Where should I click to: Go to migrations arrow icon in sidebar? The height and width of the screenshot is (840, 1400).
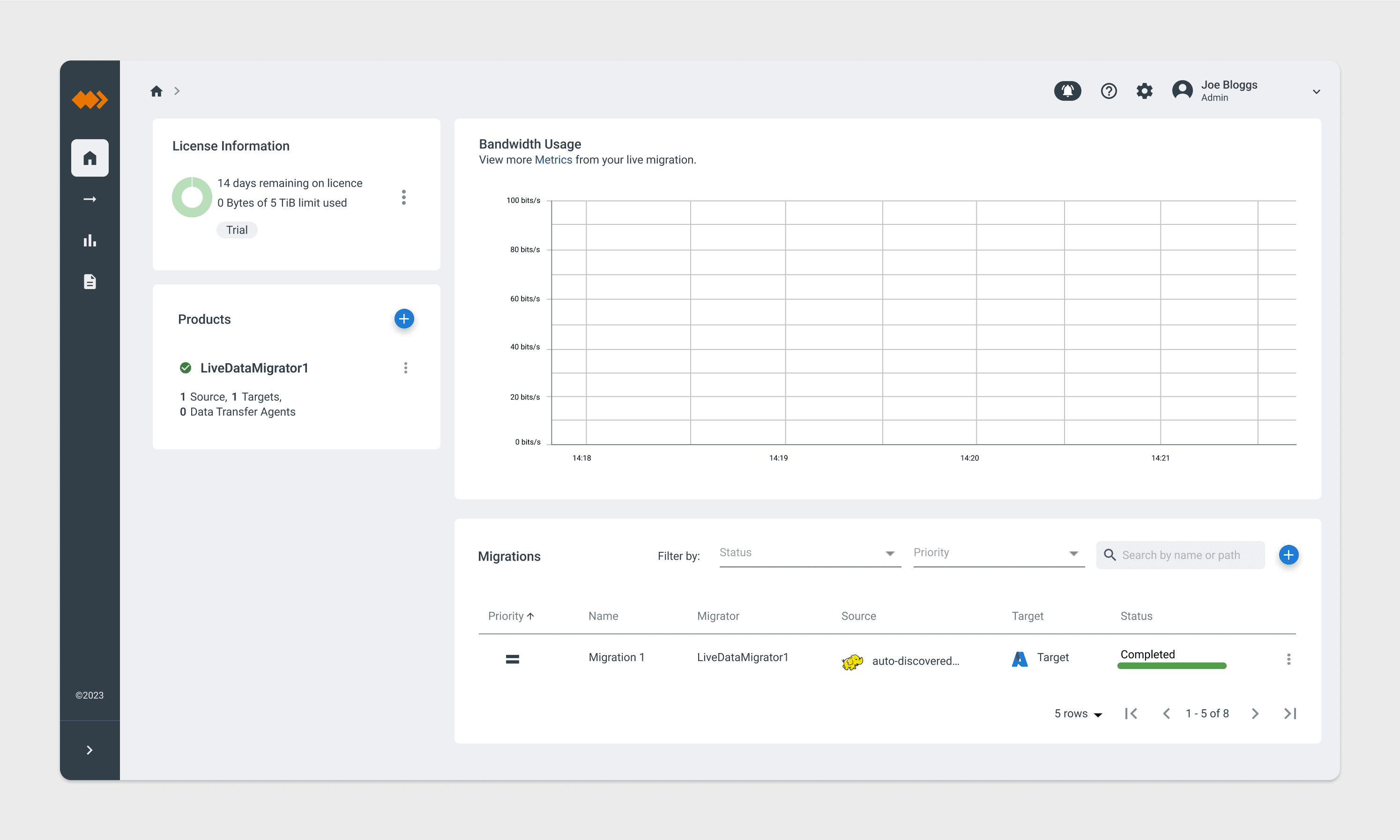[x=89, y=199]
